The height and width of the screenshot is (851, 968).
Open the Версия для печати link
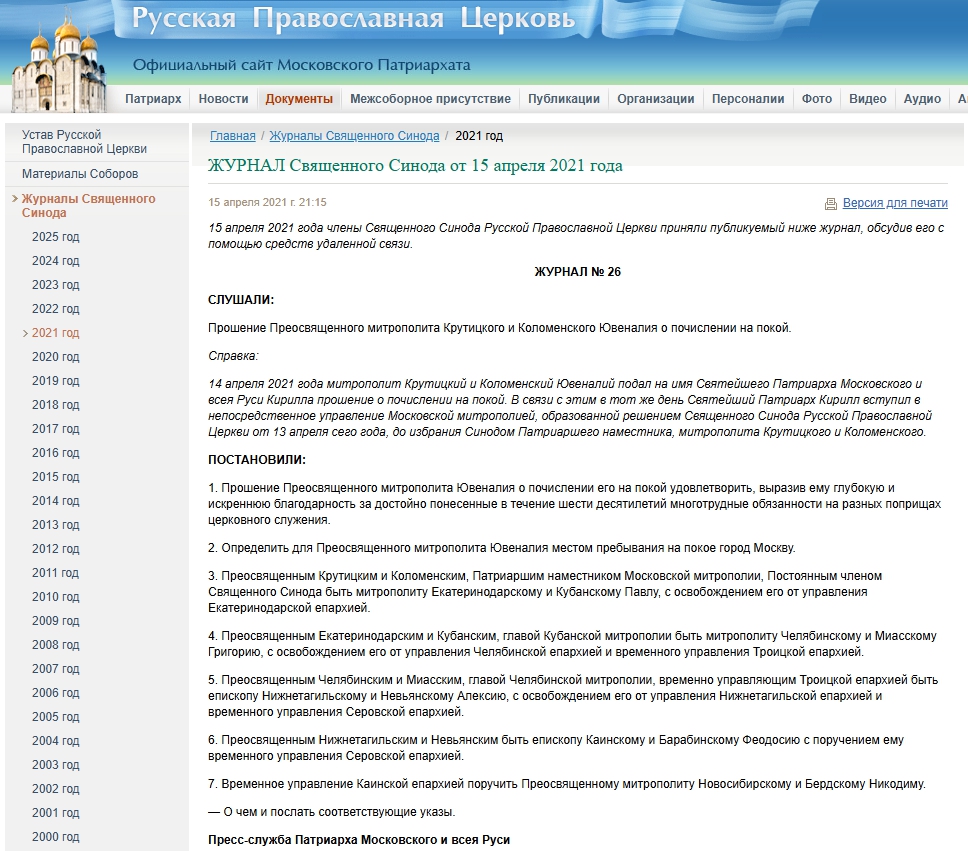click(895, 203)
